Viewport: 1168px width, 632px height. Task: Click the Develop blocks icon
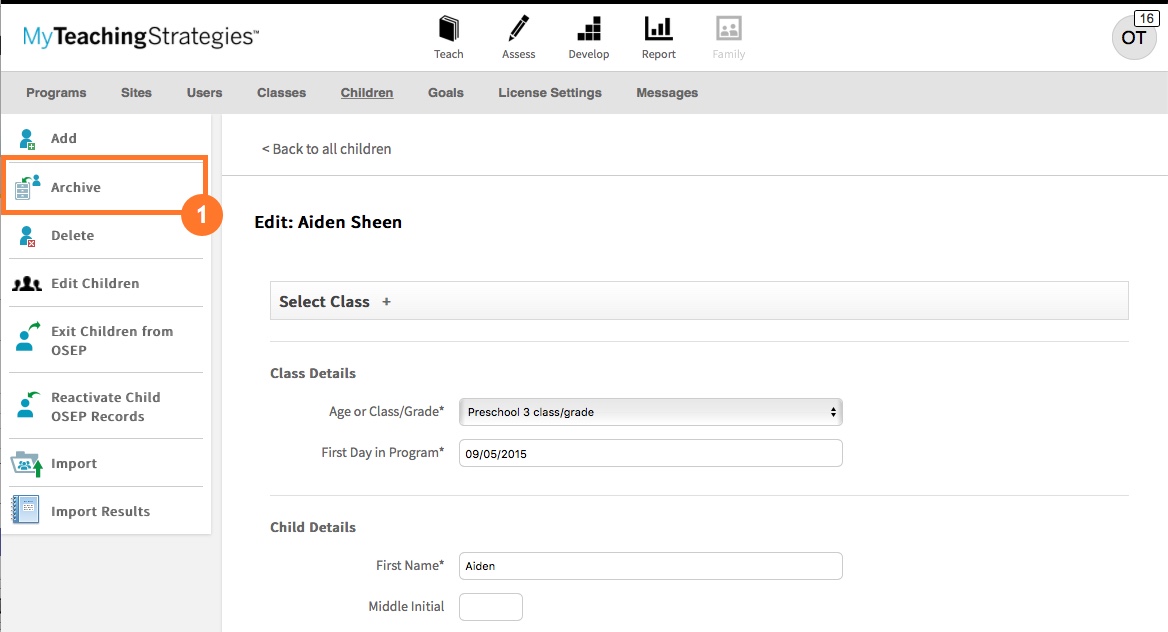[588, 28]
